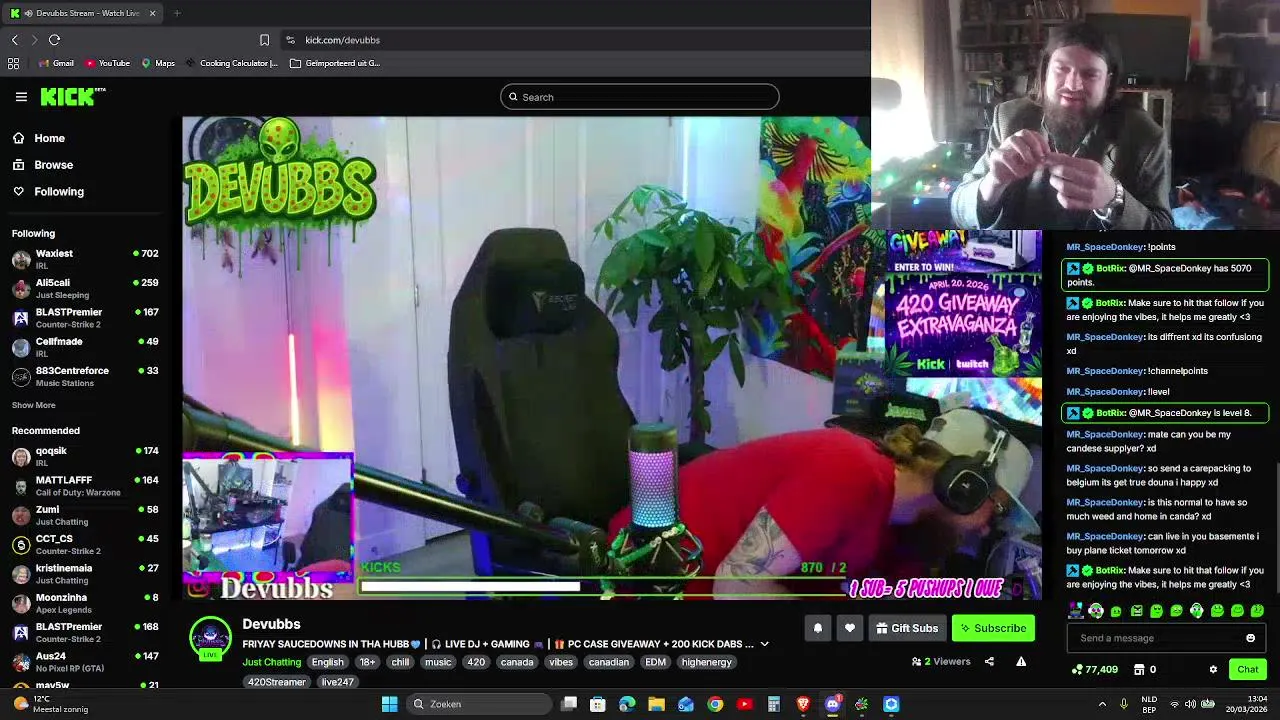Click the heart follow icon
The width and height of the screenshot is (1280, 720).
click(850, 628)
